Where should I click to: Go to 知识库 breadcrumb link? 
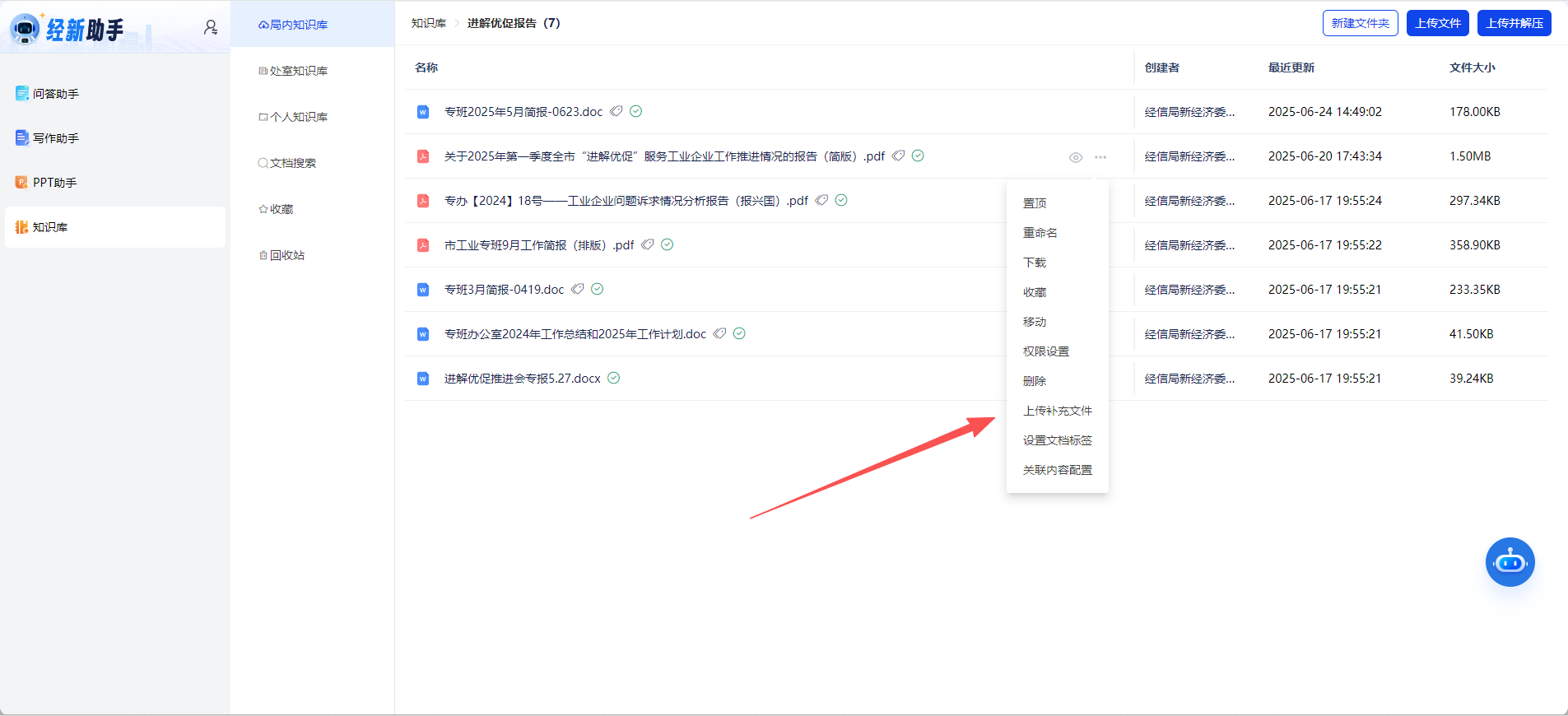[429, 23]
